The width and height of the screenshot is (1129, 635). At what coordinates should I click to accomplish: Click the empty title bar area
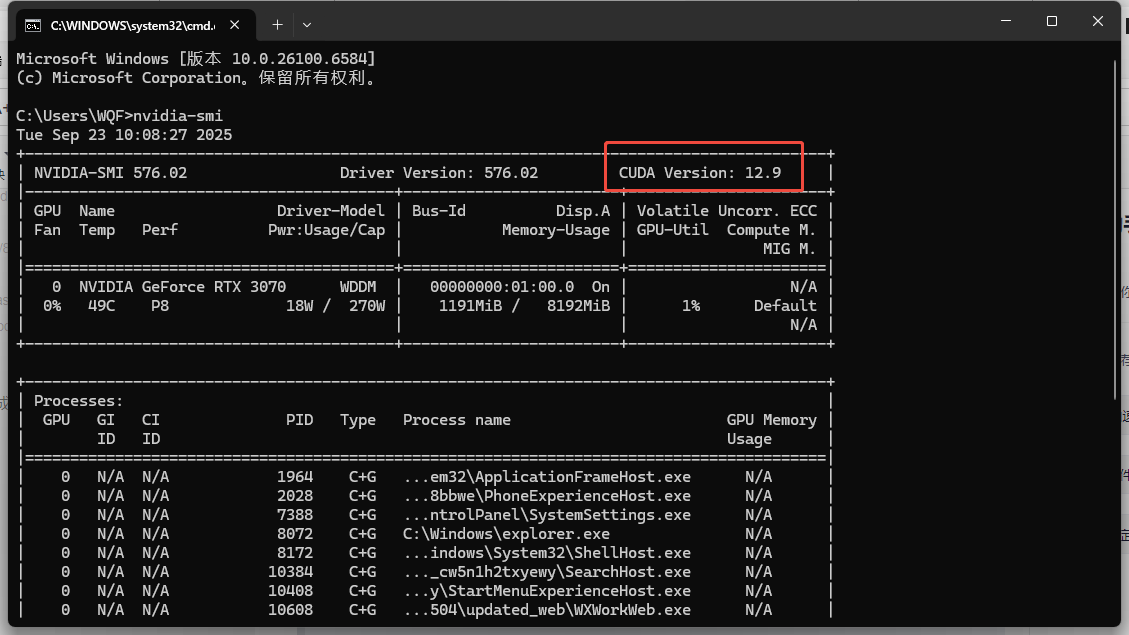(650, 22)
